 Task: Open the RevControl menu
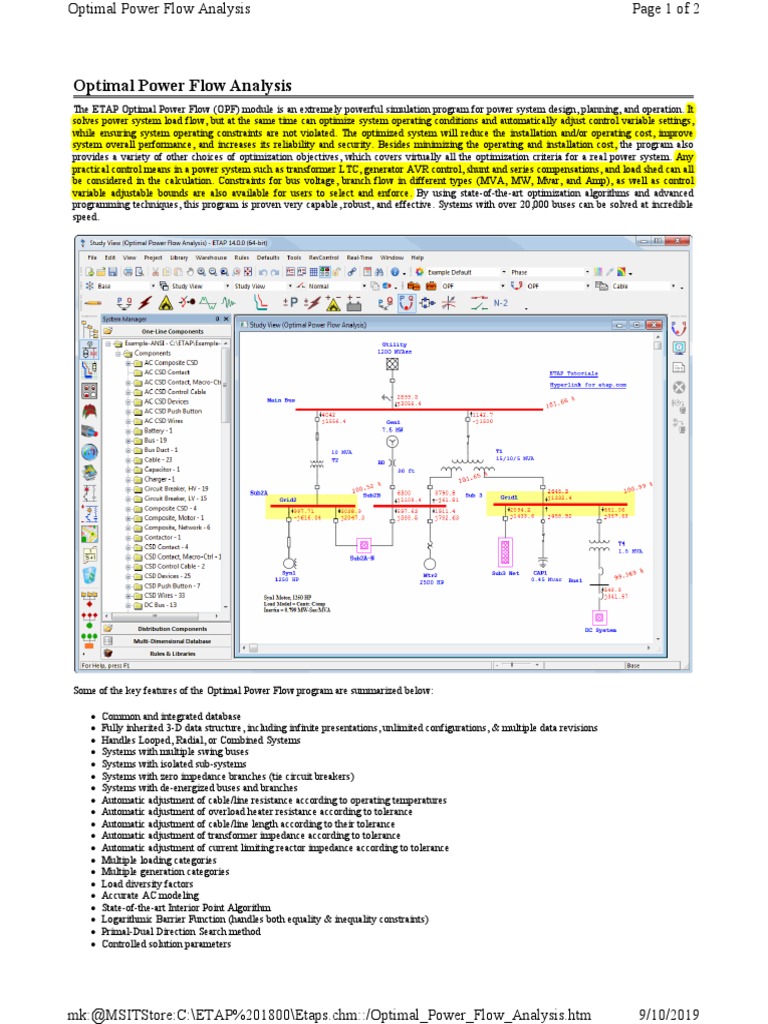(x=324, y=258)
